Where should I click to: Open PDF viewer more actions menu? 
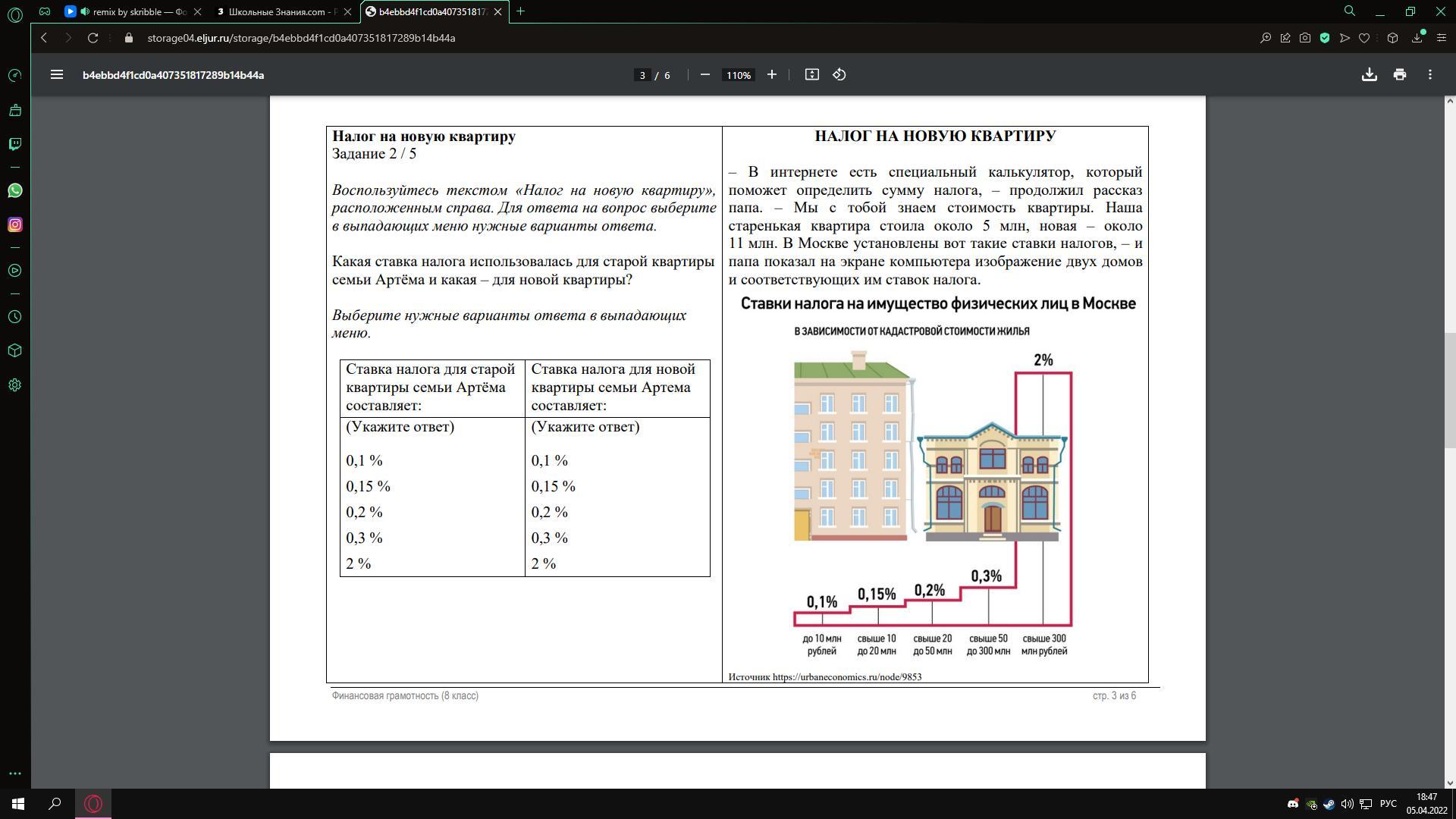click(x=1430, y=74)
